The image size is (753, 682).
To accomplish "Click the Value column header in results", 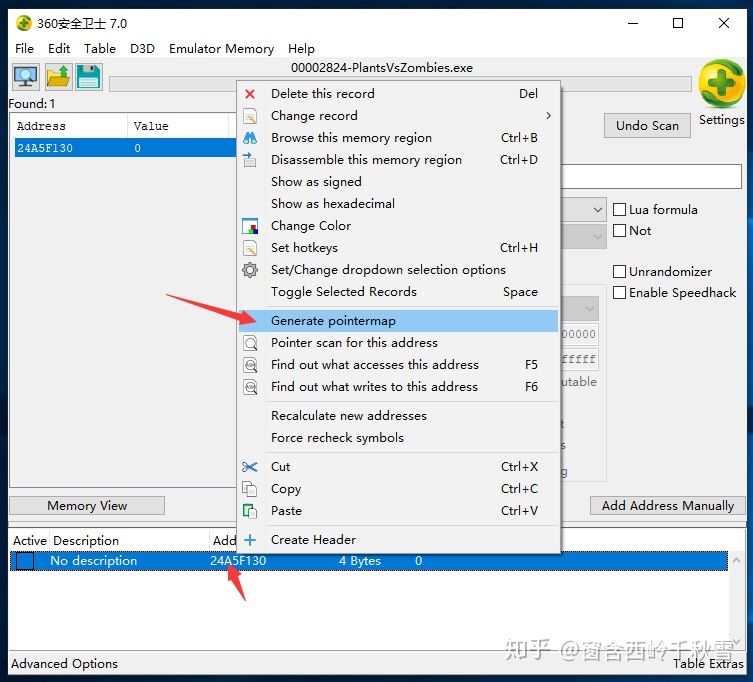I will 178,126.
